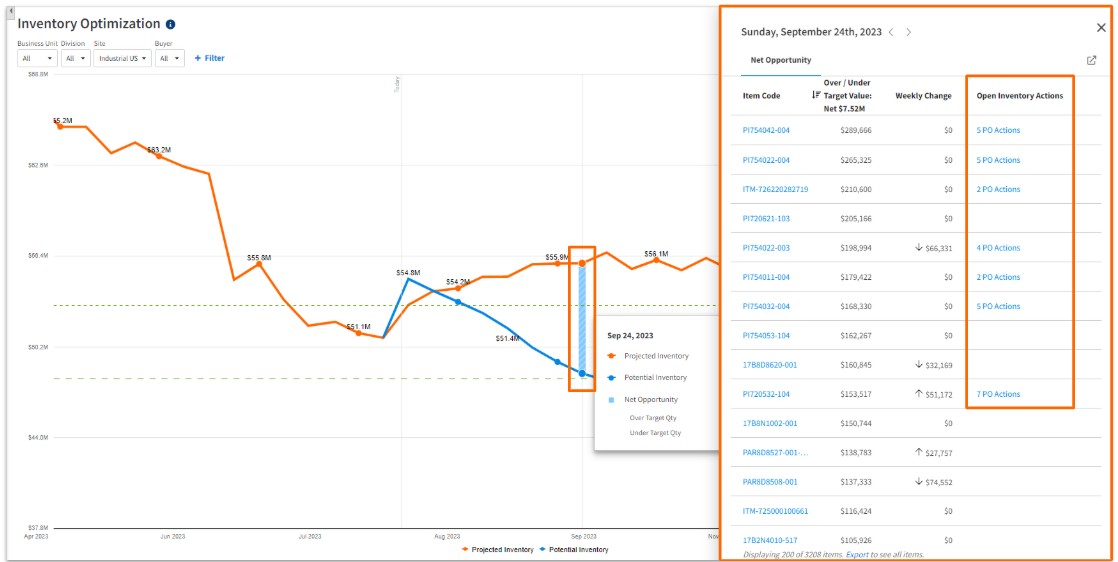Open 5 PO Actions for PI754022-004

tap(998, 160)
